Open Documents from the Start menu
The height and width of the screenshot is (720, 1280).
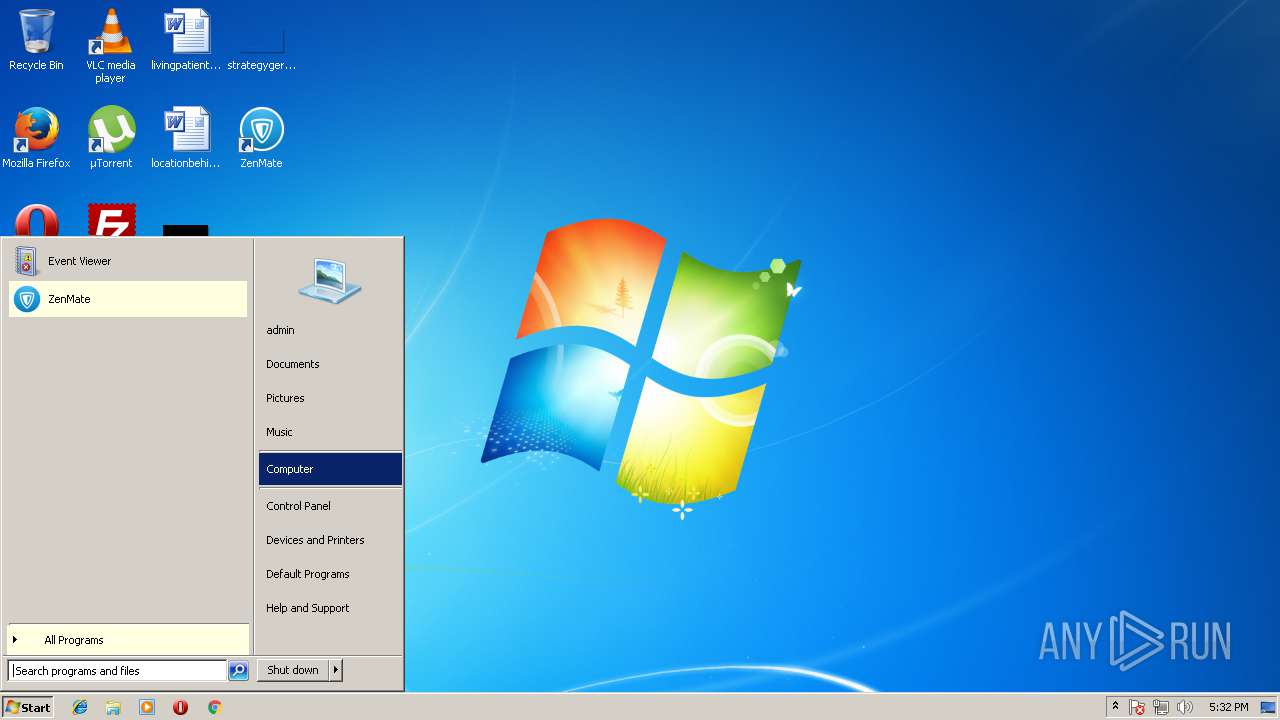click(x=330, y=364)
